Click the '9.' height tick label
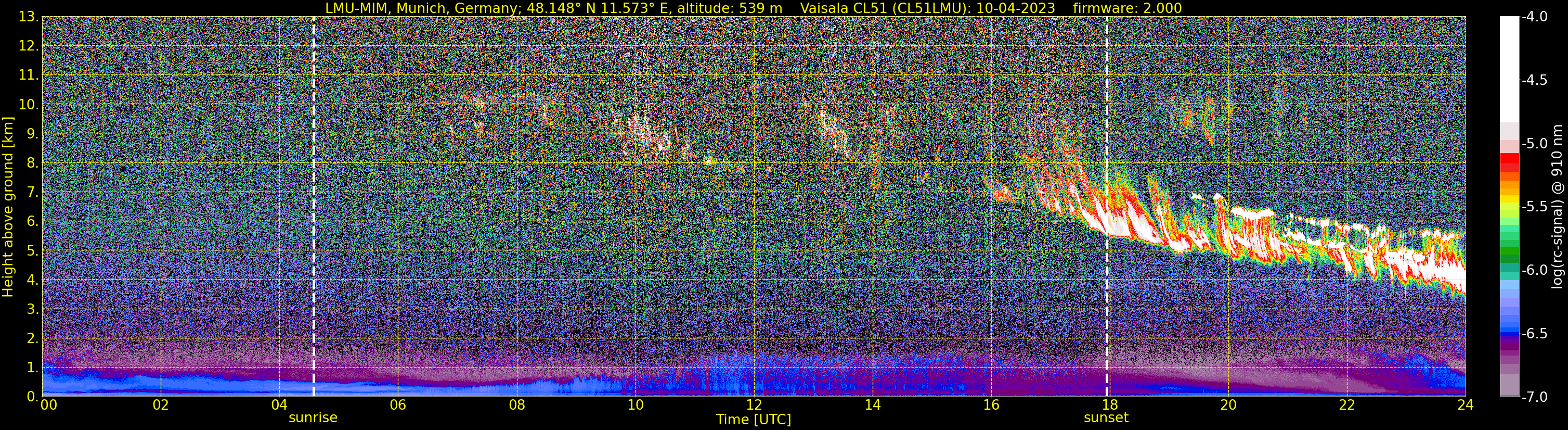The height and width of the screenshot is (430, 1568). [32, 134]
